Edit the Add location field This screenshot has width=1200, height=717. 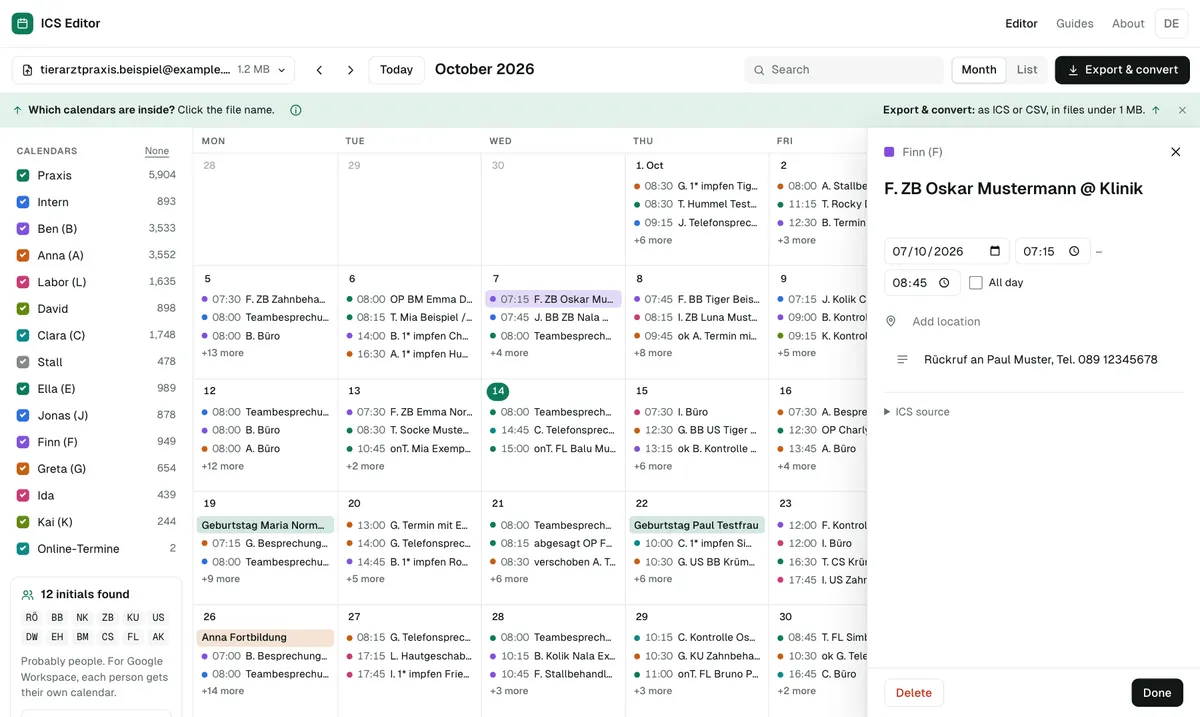(x=1045, y=321)
